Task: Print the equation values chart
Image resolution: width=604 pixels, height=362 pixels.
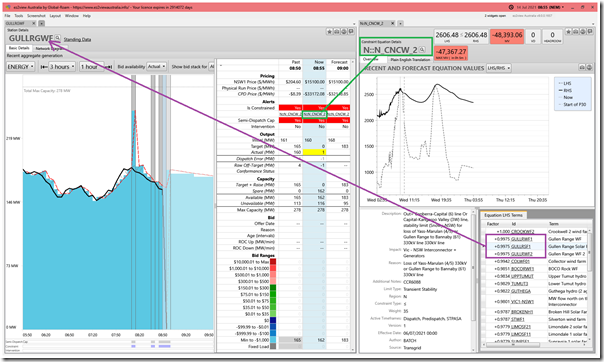Action: (x=589, y=68)
